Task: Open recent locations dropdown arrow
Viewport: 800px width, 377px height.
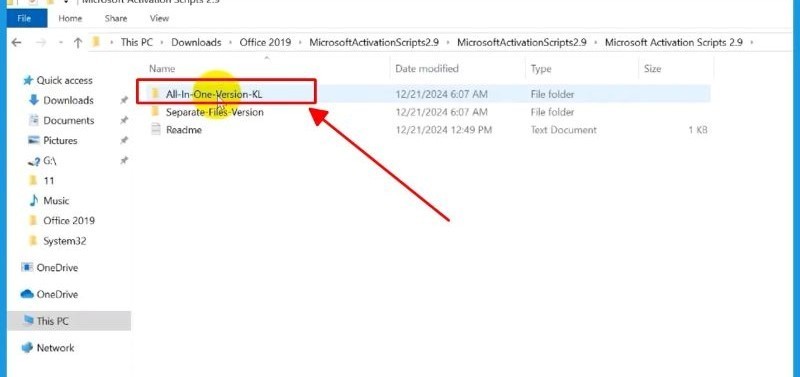Action: point(61,43)
